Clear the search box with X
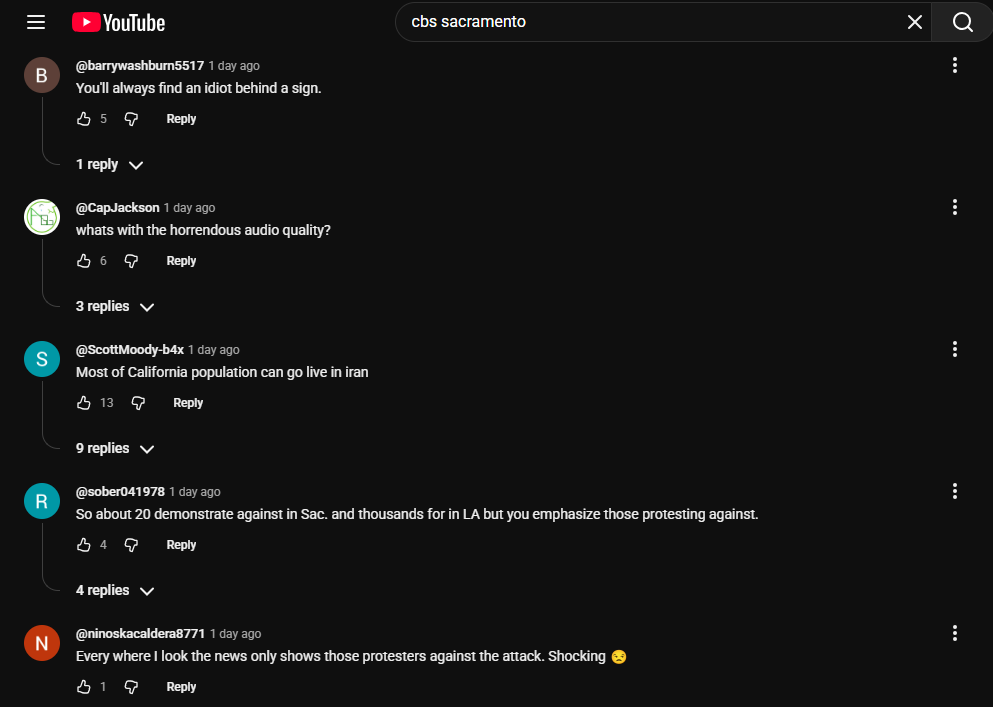The width and height of the screenshot is (993, 707). tap(914, 22)
